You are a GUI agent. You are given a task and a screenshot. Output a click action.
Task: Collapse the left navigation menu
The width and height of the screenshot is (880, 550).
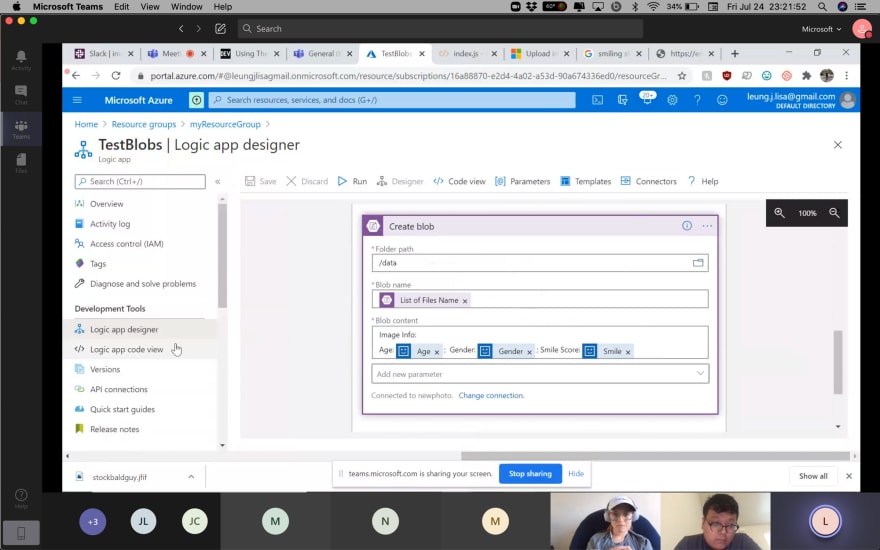[x=218, y=181]
